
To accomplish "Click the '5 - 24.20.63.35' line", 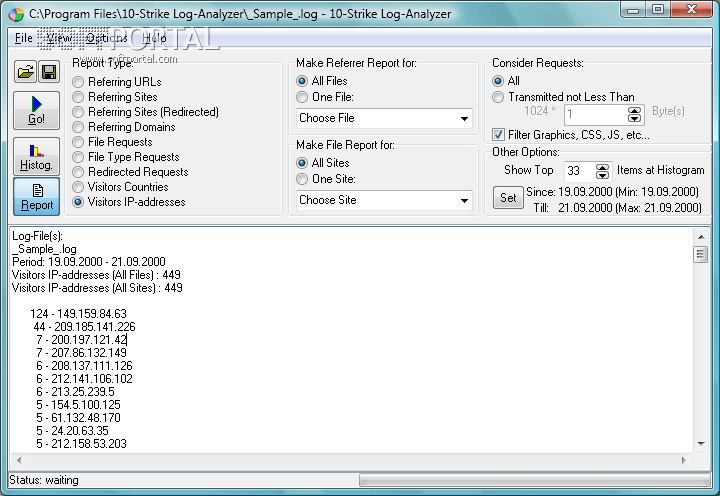I will coord(73,431).
